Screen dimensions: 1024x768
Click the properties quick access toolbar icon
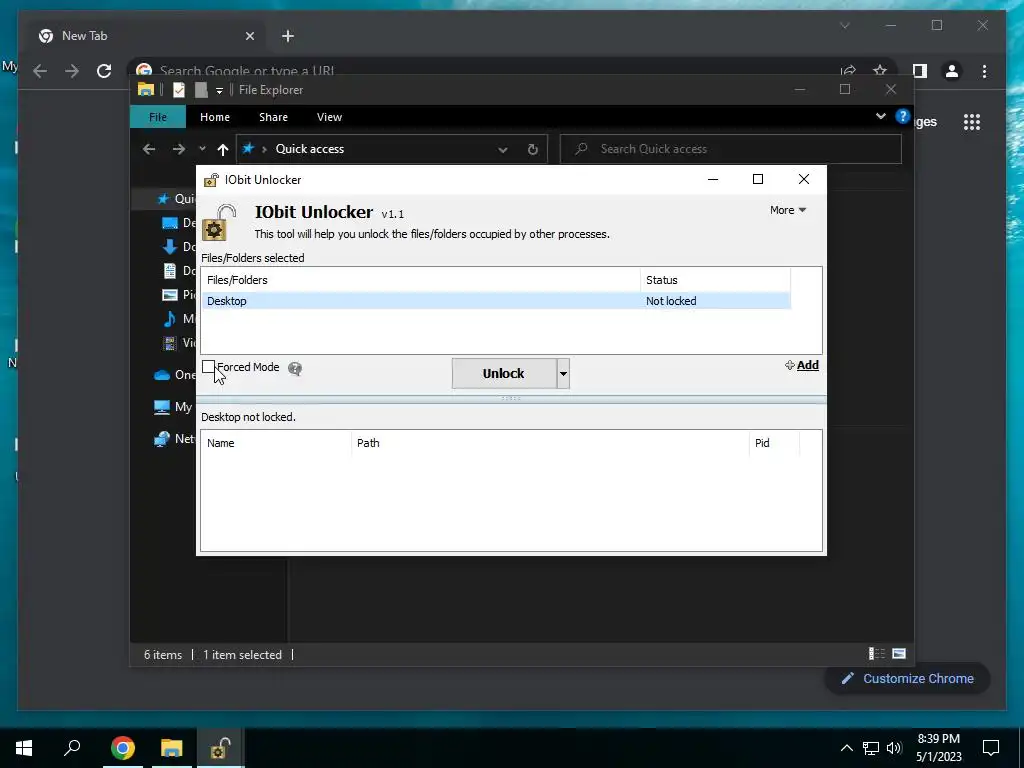point(179,90)
